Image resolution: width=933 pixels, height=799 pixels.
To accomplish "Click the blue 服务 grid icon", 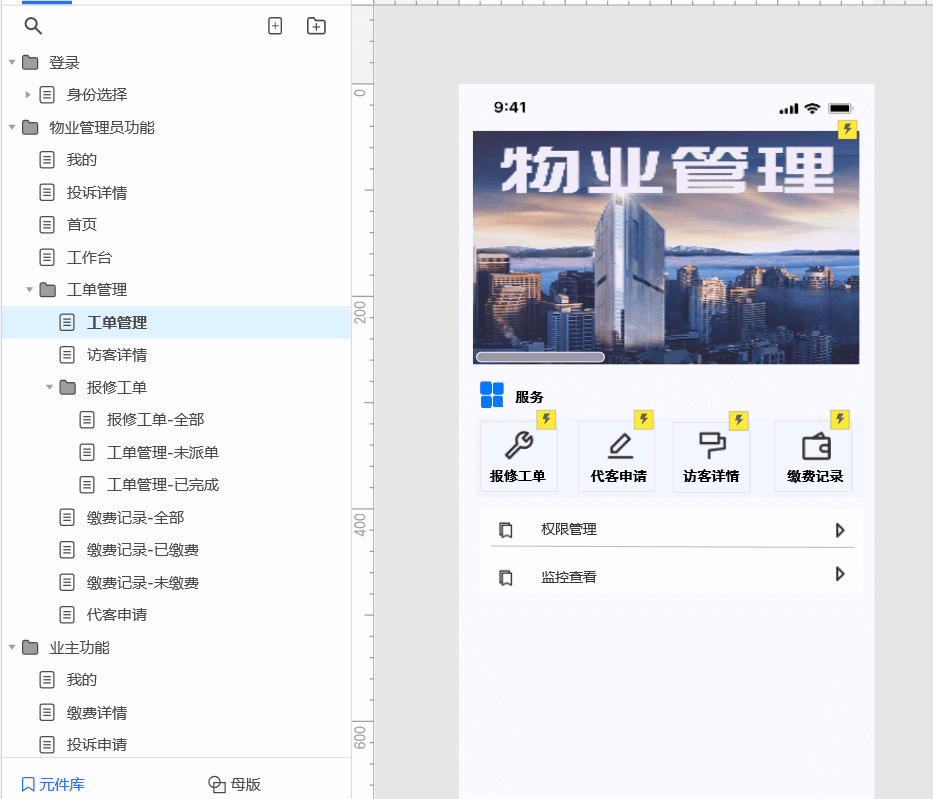I will pos(492,394).
